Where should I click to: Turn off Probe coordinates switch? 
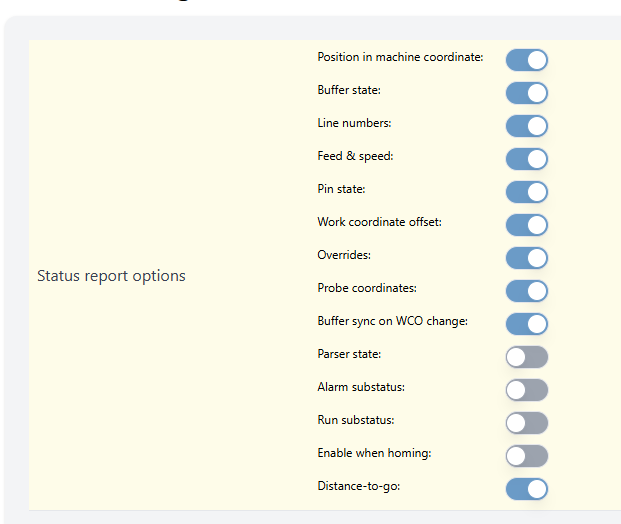point(526,291)
